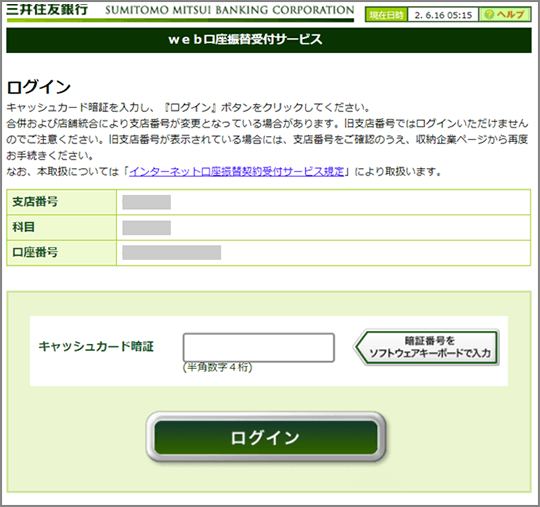Select the 支店番号 masked value
Screen dimensions: 540x507
[x=147, y=202]
